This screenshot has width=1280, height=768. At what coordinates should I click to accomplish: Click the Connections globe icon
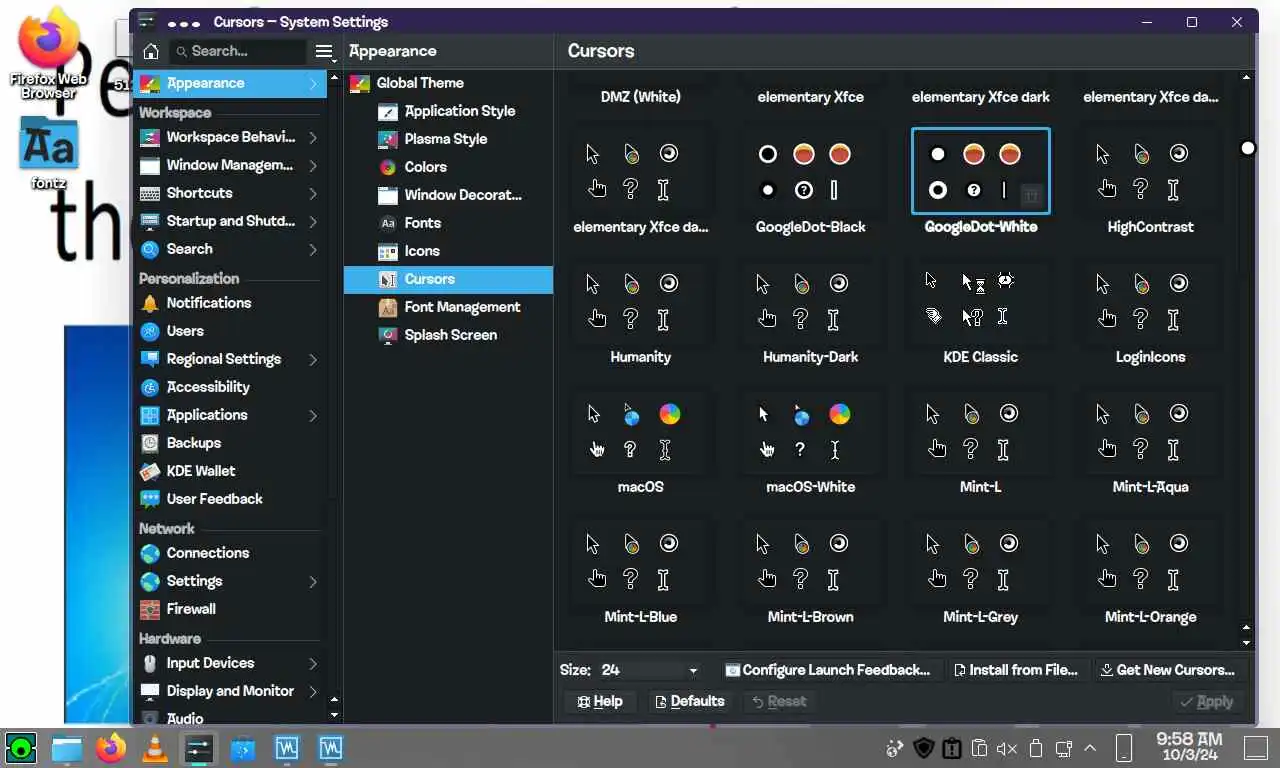click(150, 553)
